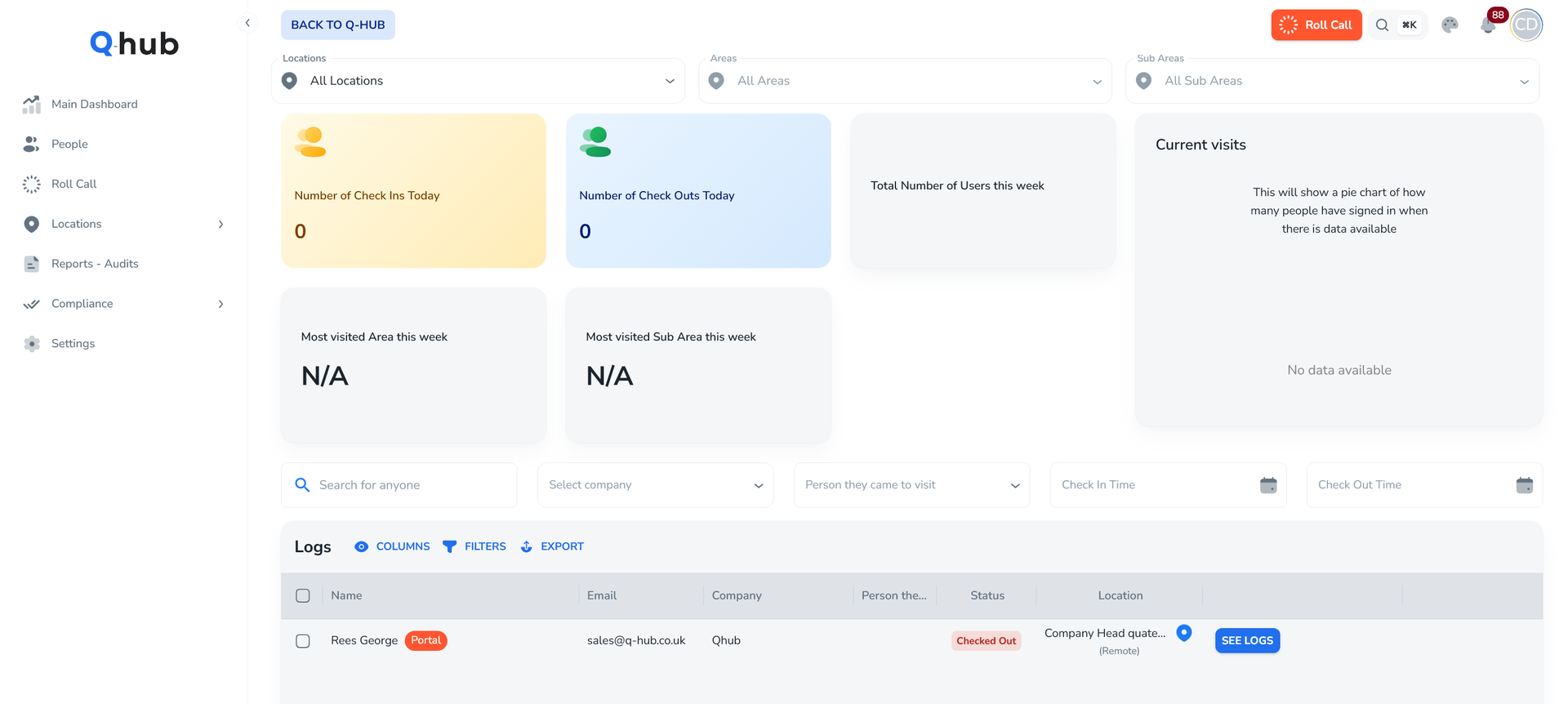Click the Portal badge next to Rees George
This screenshot has height=704, width=1568.
pyautogui.click(x=425, y=640)
